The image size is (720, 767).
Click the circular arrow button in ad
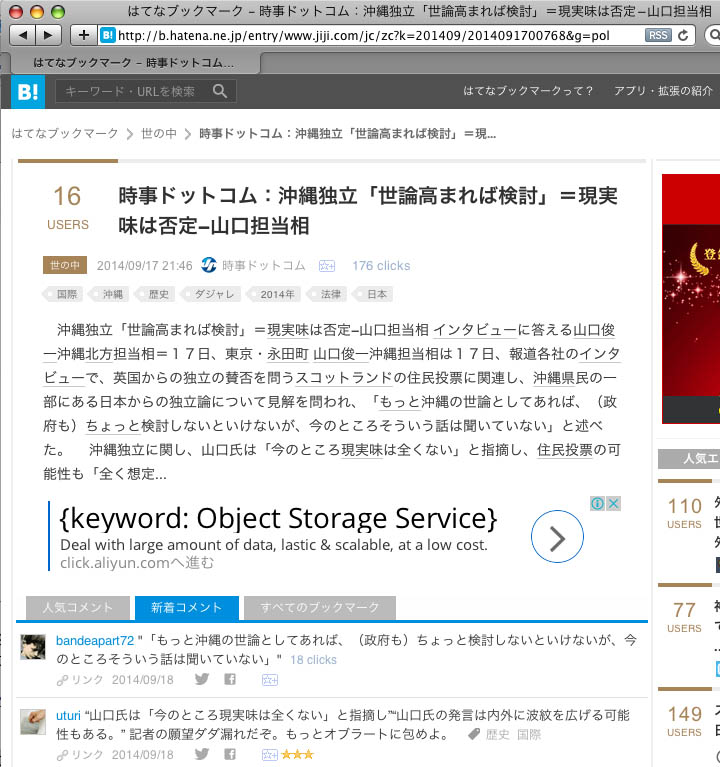pos(557,537)
